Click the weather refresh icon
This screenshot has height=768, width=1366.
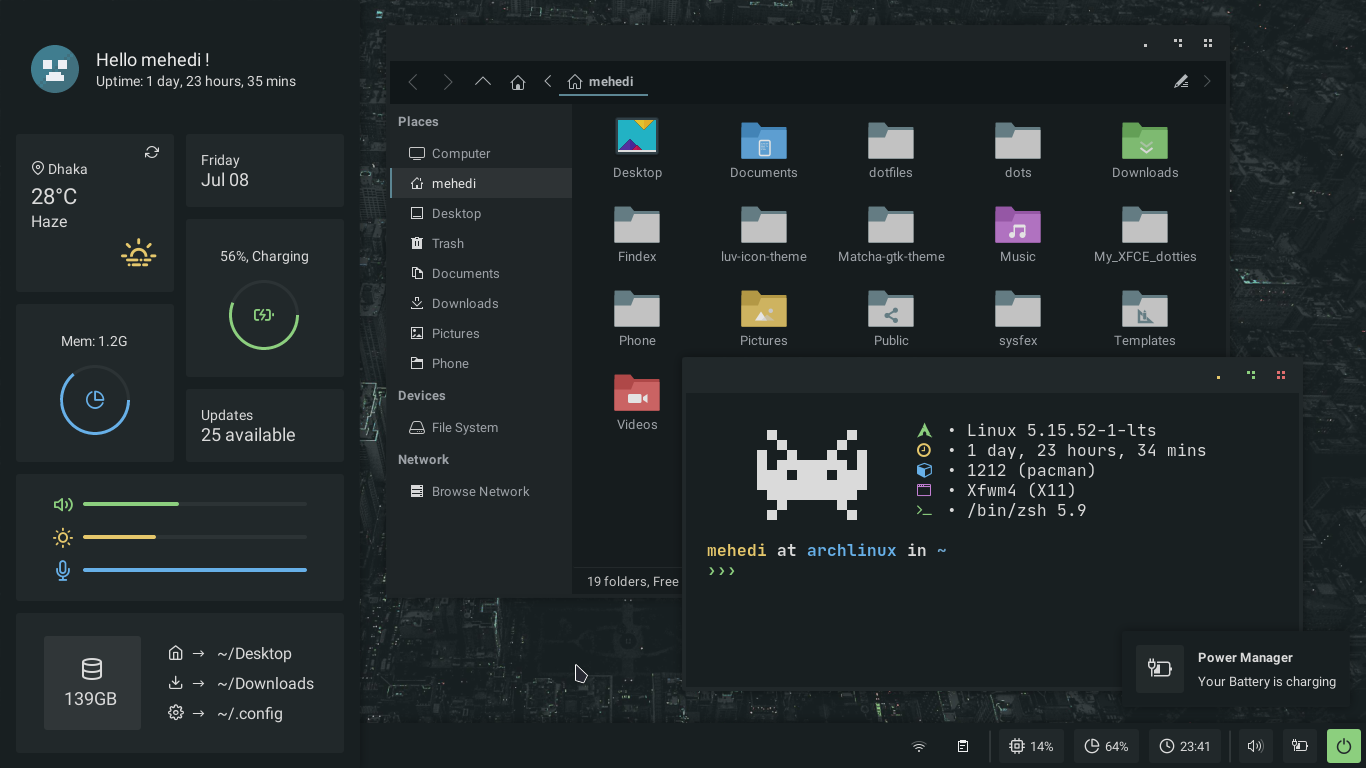click(152, 152)
